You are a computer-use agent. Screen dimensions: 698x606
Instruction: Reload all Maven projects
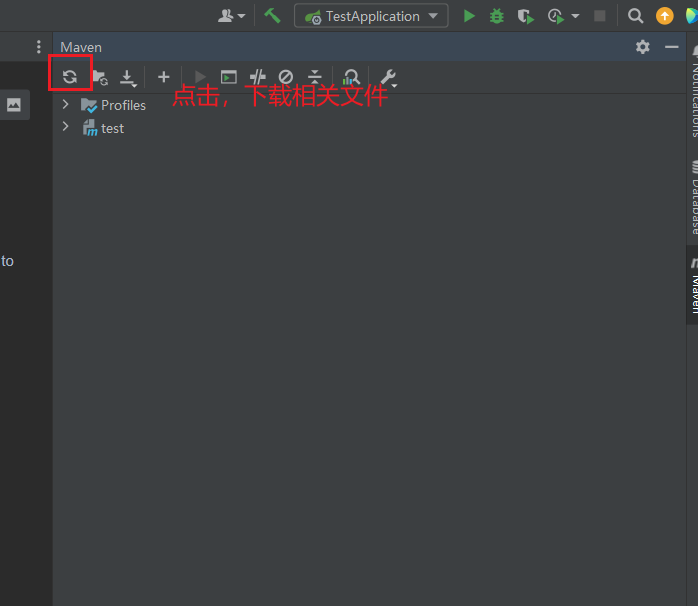point(70,77)
